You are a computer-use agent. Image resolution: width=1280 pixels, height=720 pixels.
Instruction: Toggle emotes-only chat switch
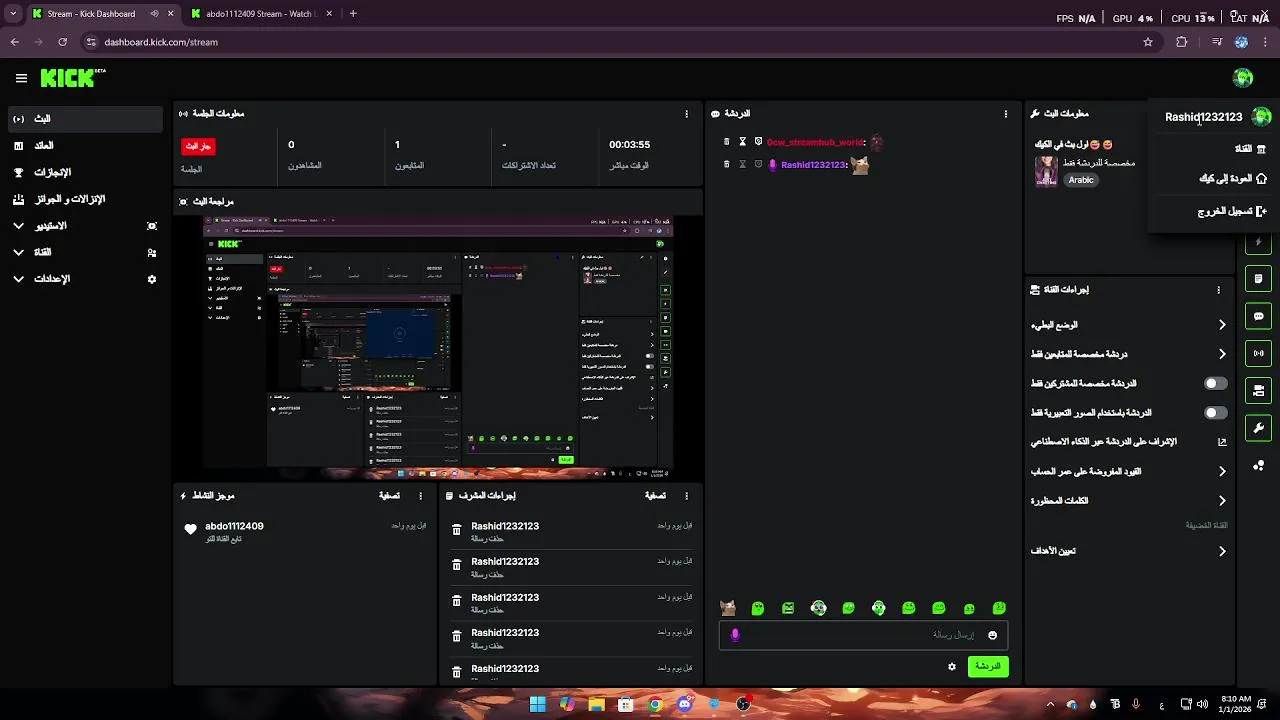click(x=1215, y=412)
